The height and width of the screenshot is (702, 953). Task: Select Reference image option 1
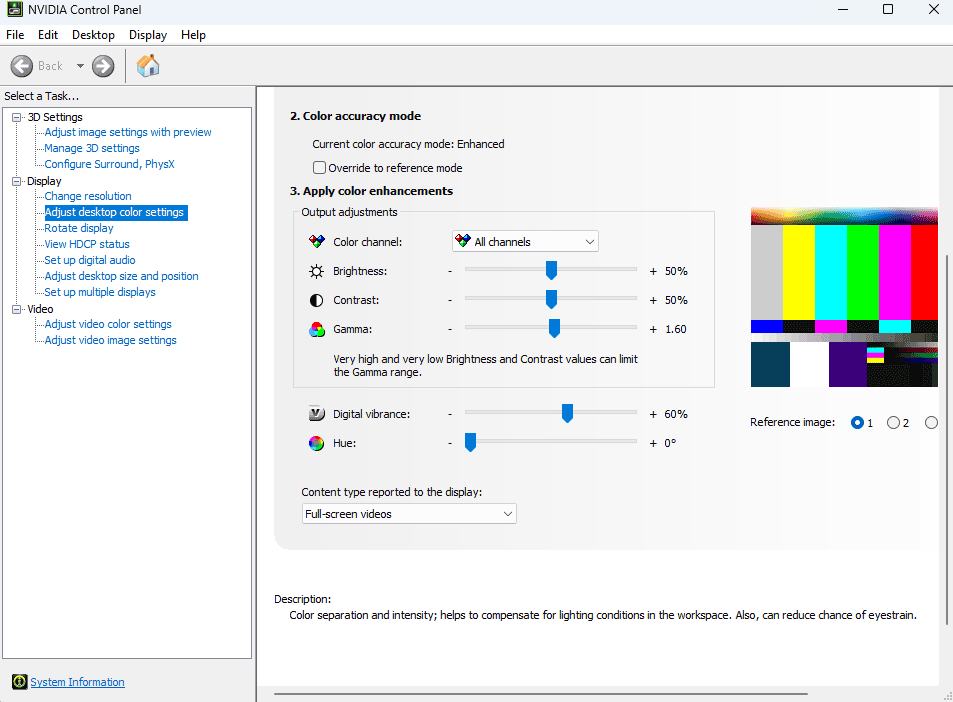[x=857, y=423]
